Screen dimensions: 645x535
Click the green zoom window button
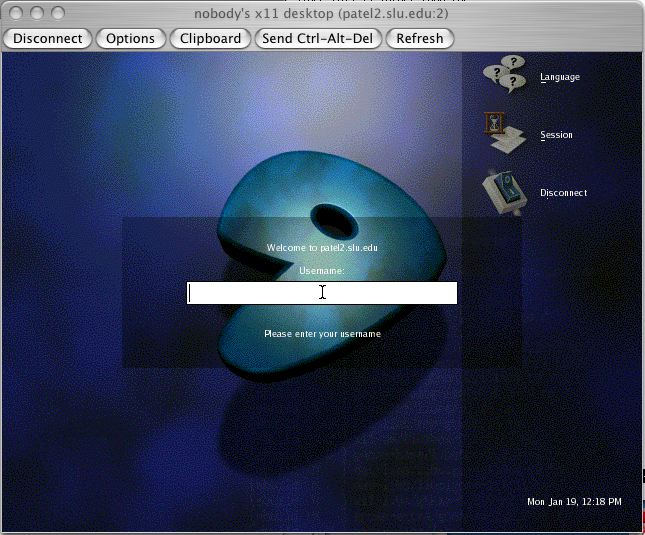click(58, 14)
